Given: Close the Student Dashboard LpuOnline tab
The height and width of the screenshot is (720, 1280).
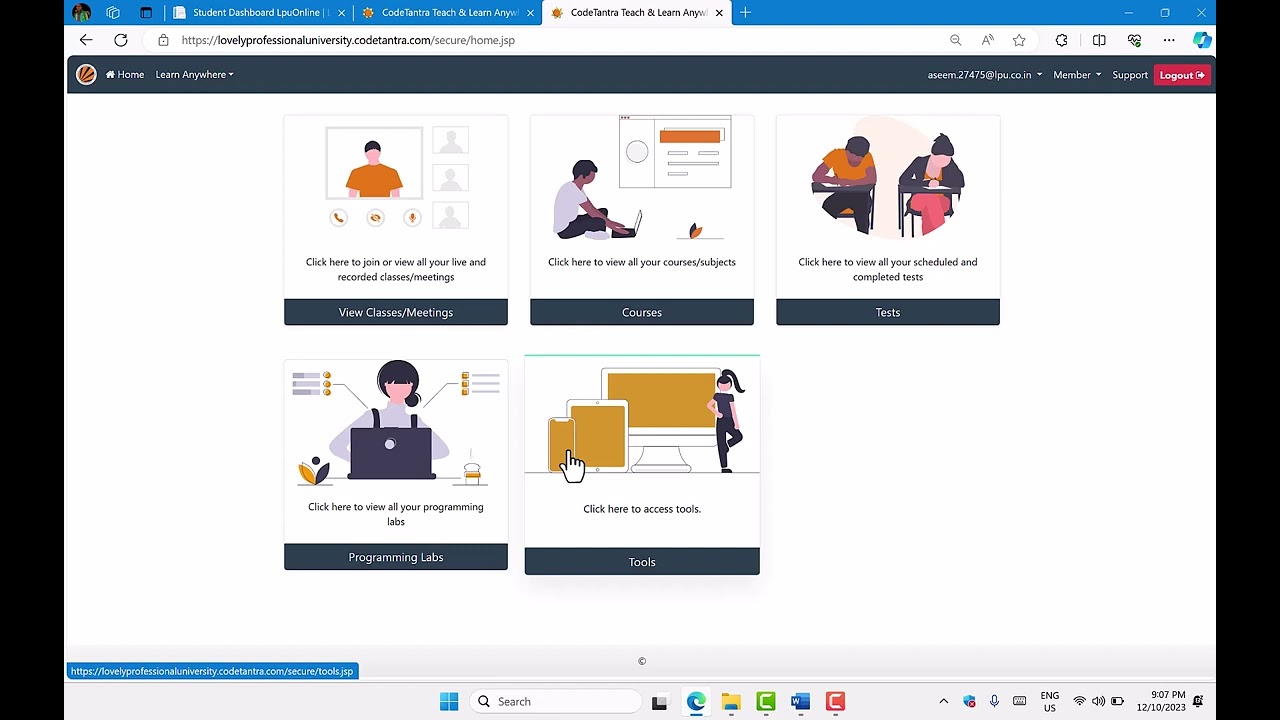Looking at the screenshot, I should click(x=342, y=13).
